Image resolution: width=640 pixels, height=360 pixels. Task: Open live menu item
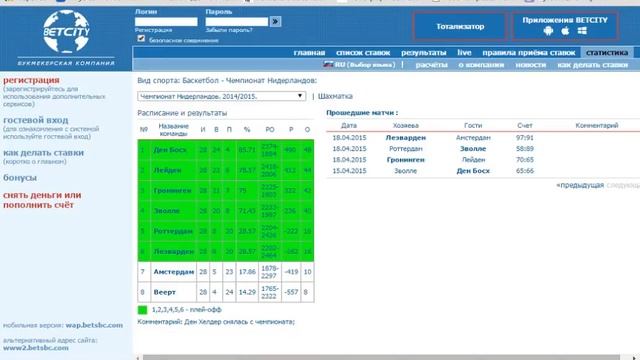point(464,53)
